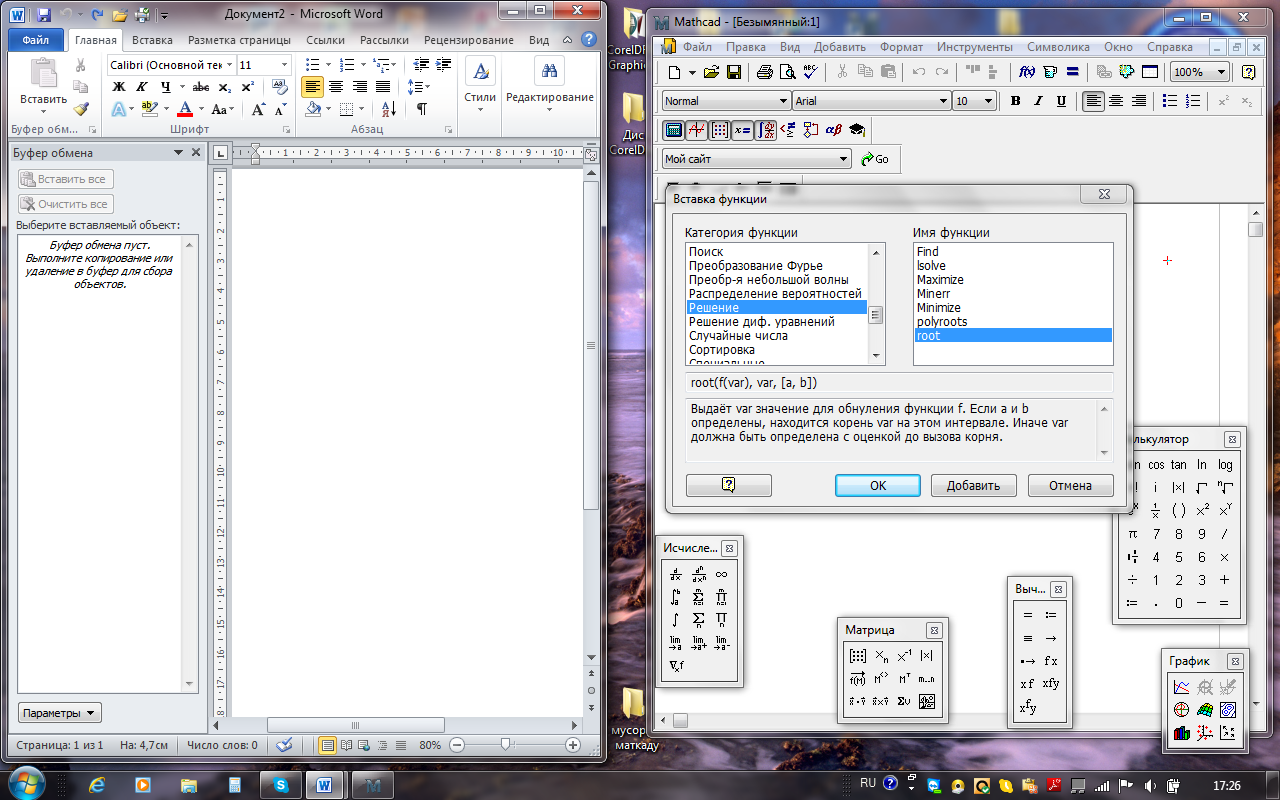Insert definite integral from the calculus palette

(676, 598)
